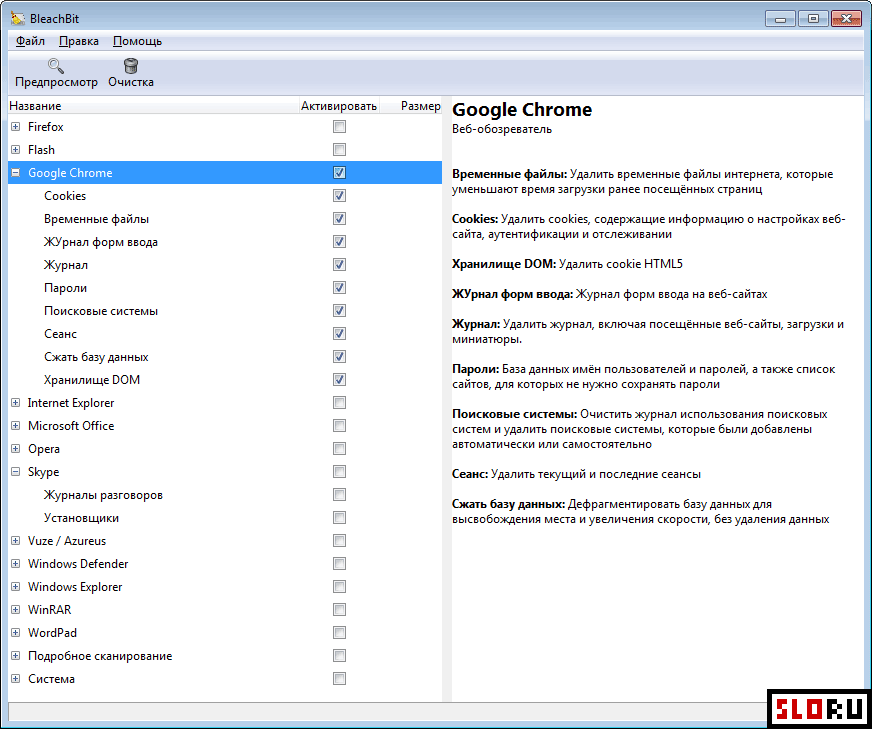Expand the Flash tree node
The width and height of the screenshot is (872, 729).
(x=16, y=150)
